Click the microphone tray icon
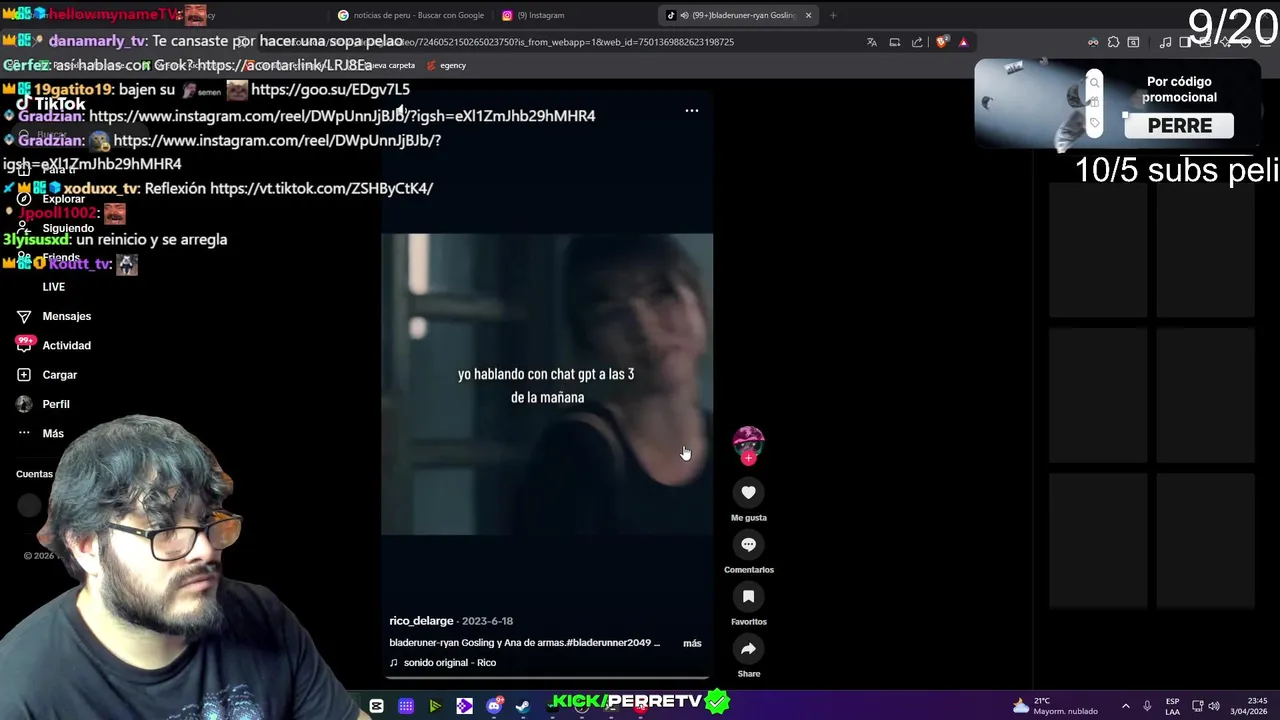Image resolution: width=1280 pixels, height=720 pixels. click(x=1147, y=706)
